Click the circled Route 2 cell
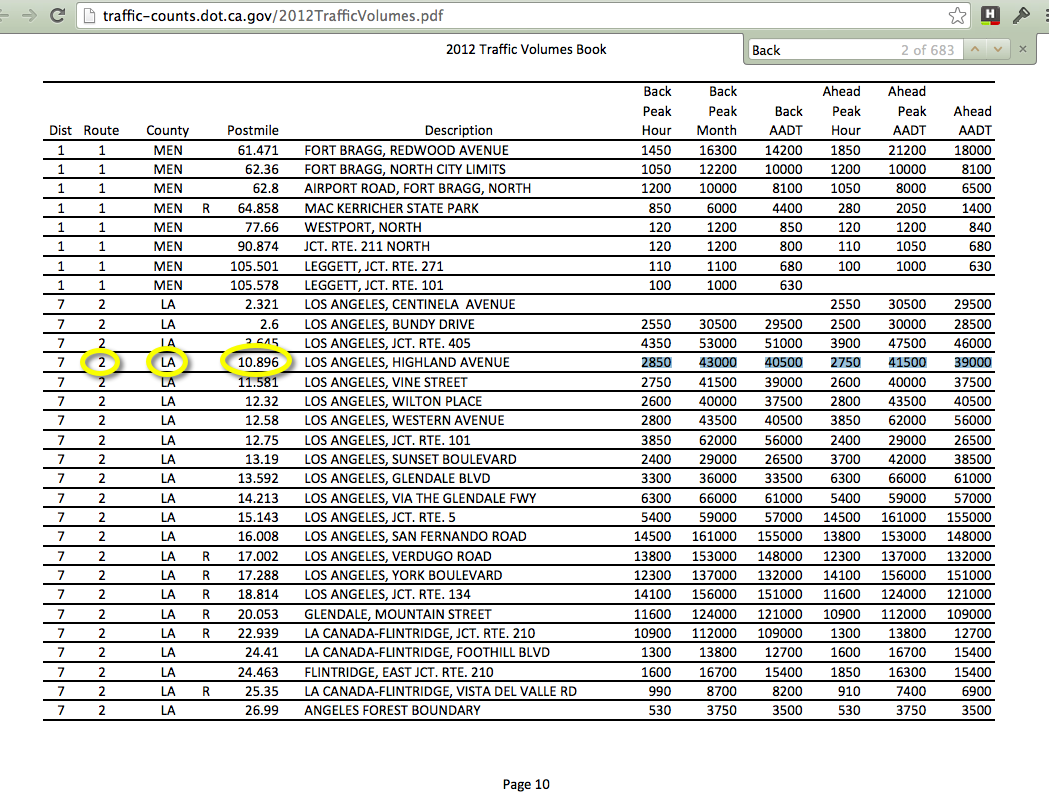 point(101,362)
